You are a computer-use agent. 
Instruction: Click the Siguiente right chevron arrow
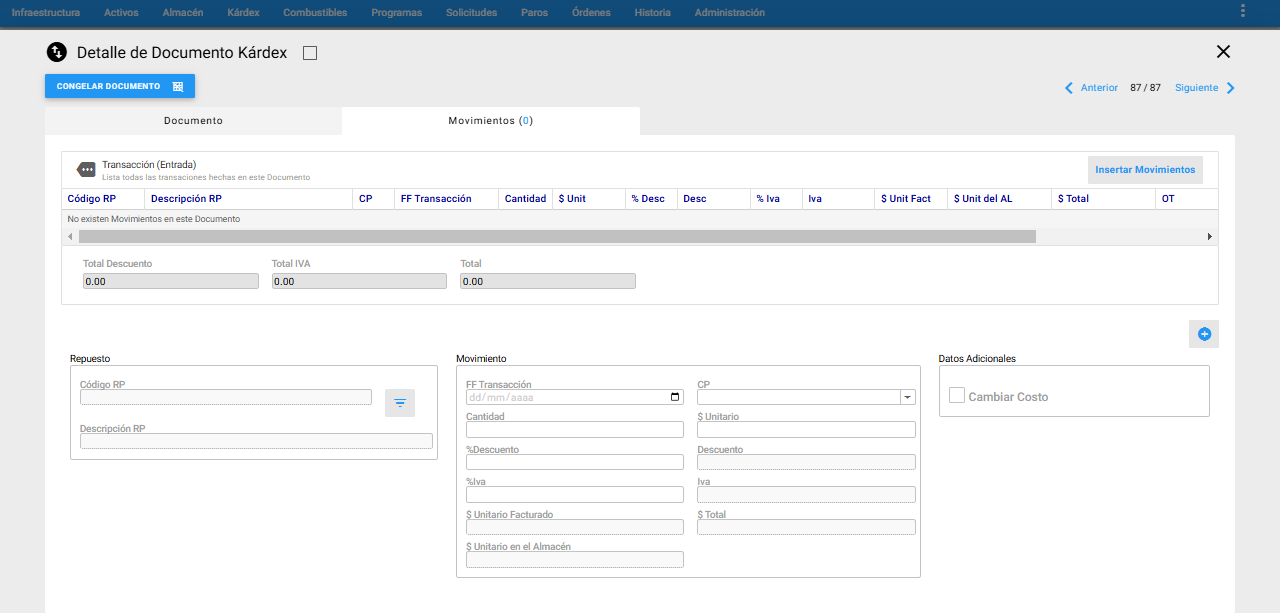1231,88
